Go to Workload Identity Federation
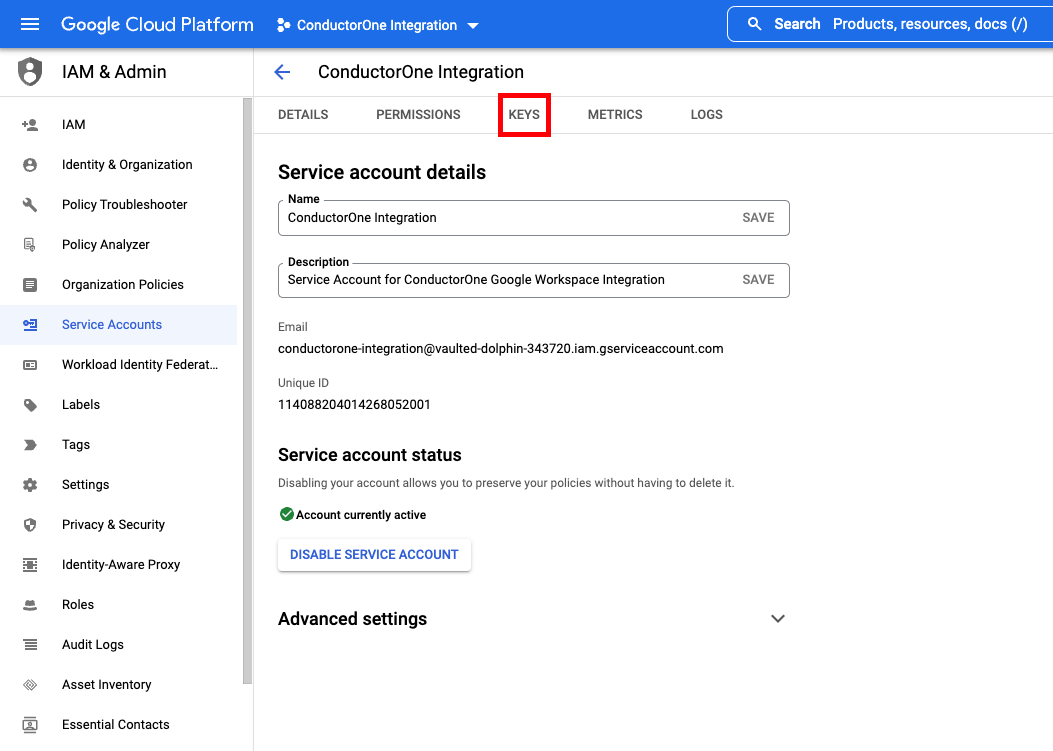The image size is (1053, 751). [139, 364]
